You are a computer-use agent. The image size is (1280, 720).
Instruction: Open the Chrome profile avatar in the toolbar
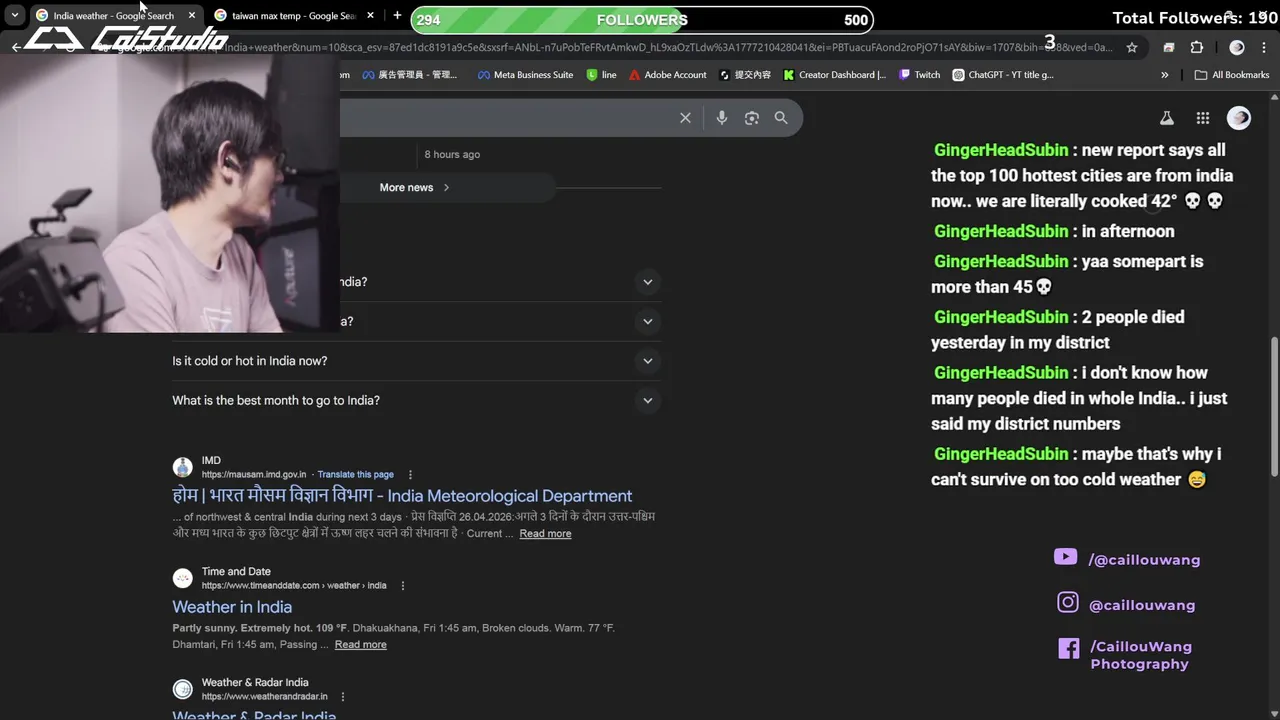click(1237, 47)
